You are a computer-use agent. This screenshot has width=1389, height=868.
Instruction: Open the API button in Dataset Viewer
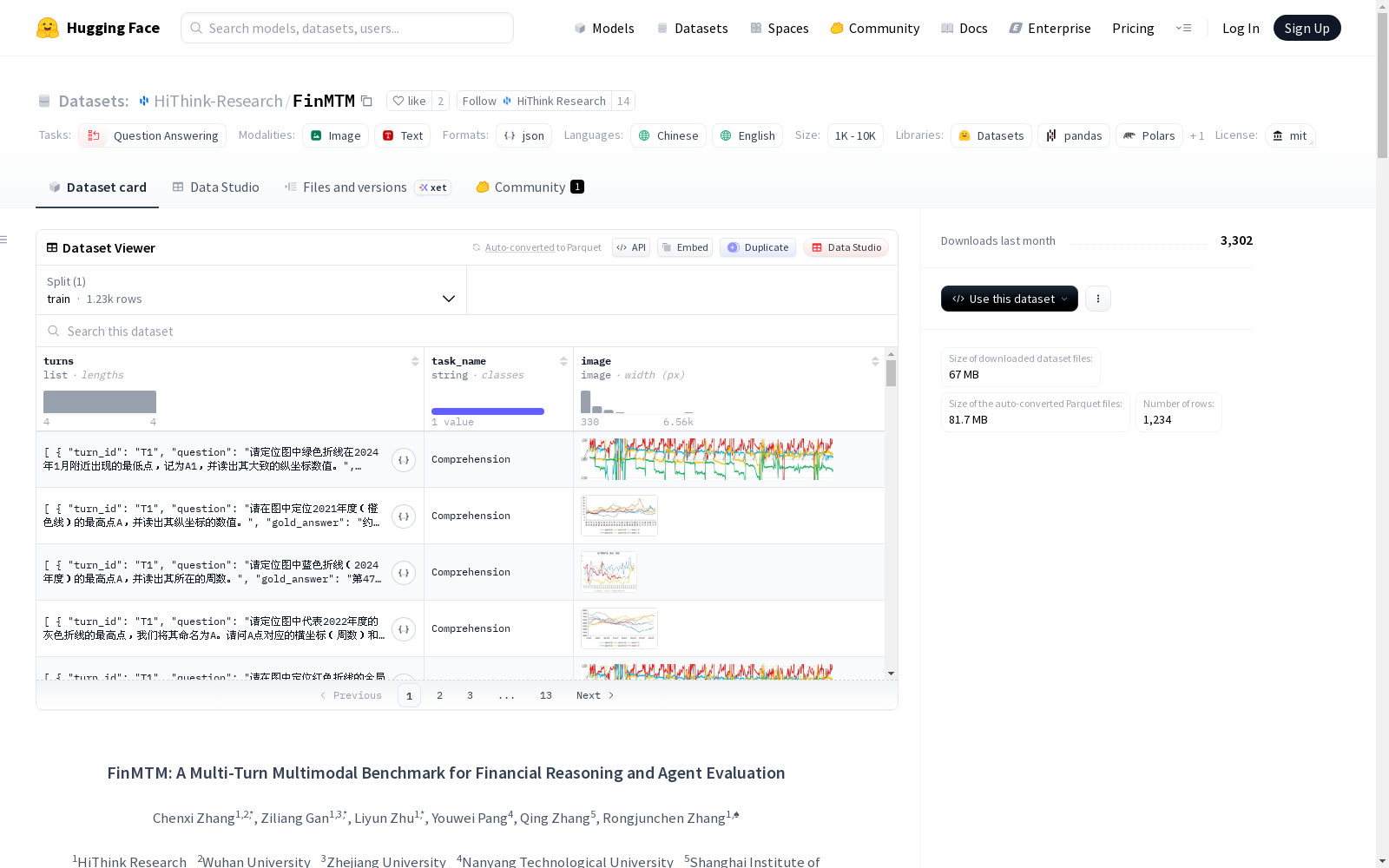tap(631, 247)
